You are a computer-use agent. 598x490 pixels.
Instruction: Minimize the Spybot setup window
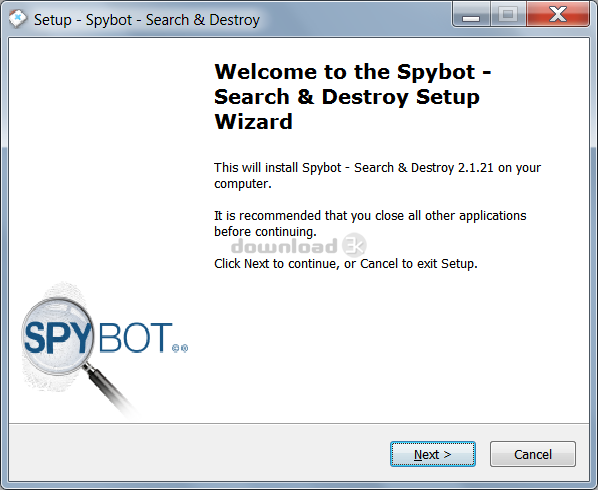pyautogui.click(x=471, y=14)
